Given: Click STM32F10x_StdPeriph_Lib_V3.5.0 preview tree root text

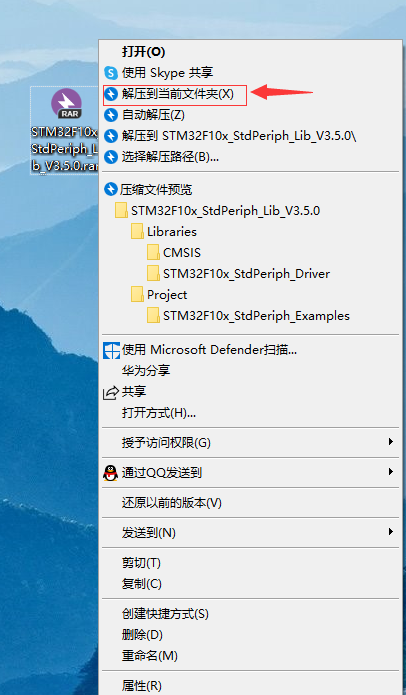Looking at the screenshot, I should (x=226, y=211).
